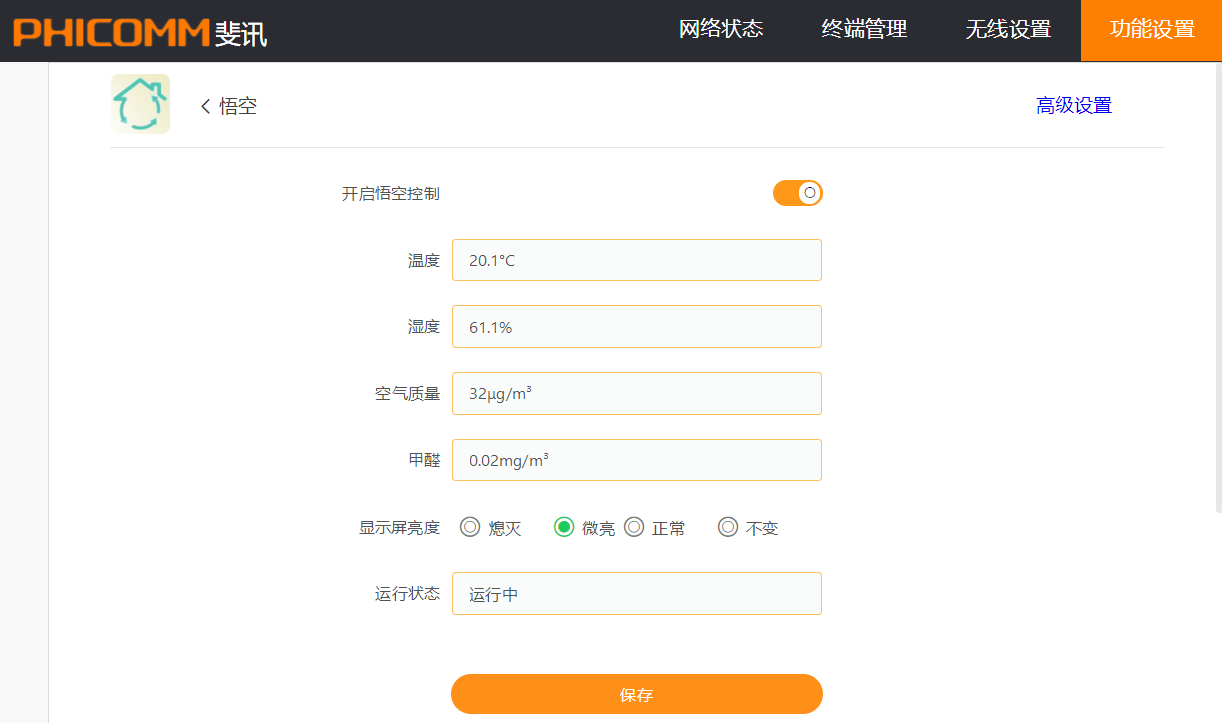
Task: Focus the 空气质量 field showing 32μg/m³
Action: [636, 393]
